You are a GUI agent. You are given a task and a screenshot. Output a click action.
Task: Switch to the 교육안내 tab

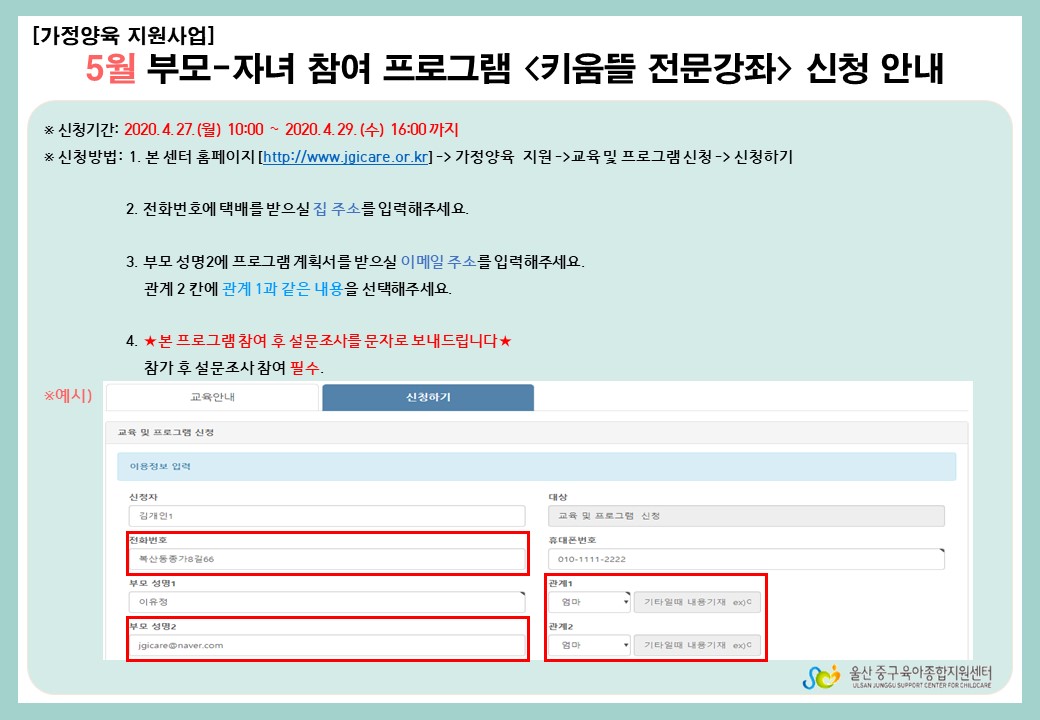point(212,397)
